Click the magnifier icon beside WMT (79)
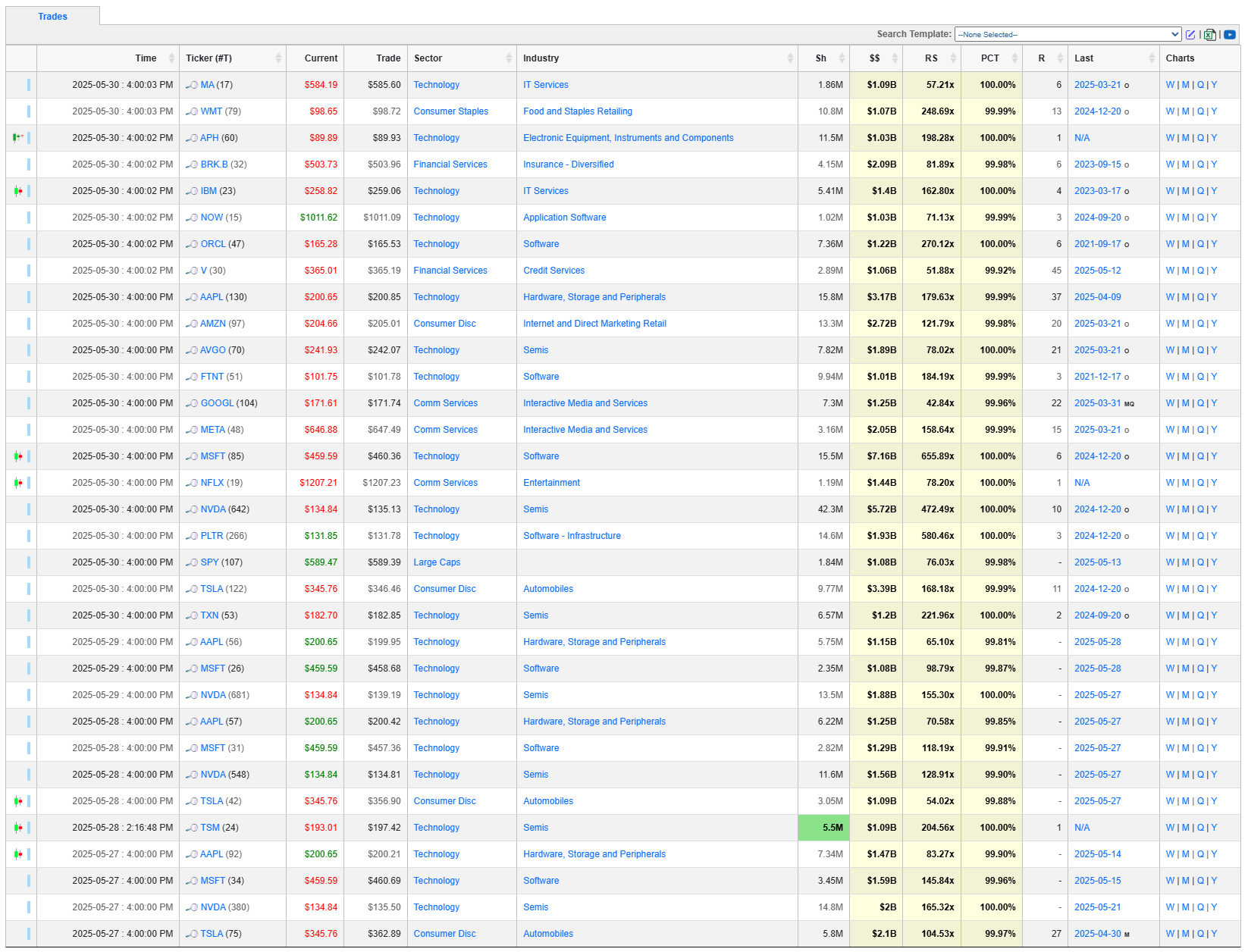 pos(192,111)
